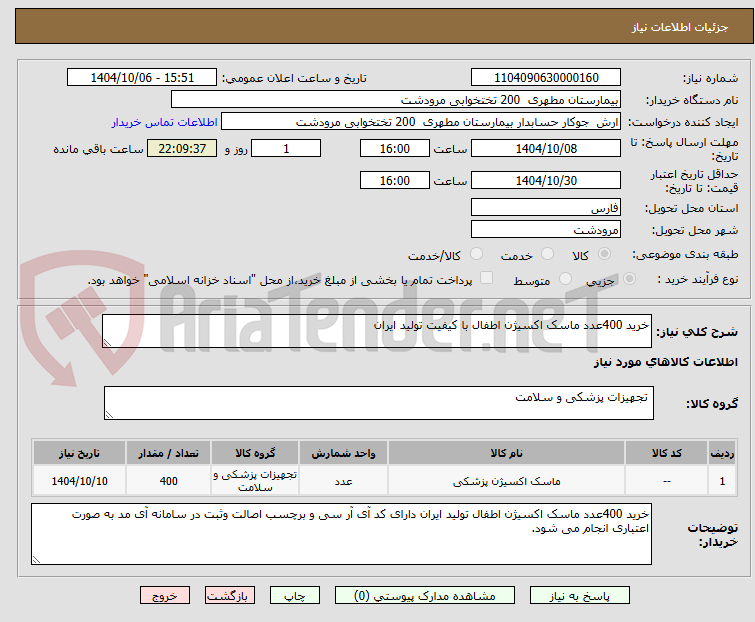Click the 'نام کالا' column header
This screenshot has width=755, height=622.
[507, 453]
